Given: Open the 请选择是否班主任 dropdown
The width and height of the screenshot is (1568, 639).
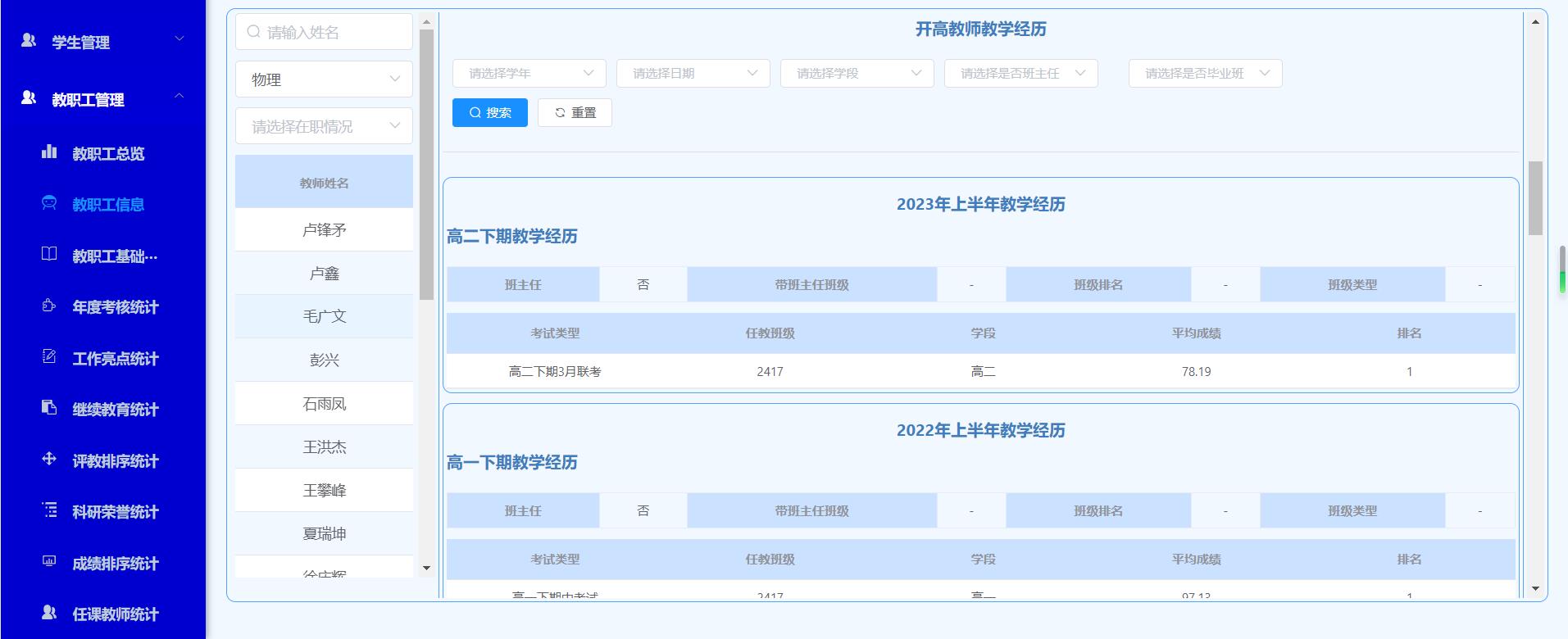Looking at the screenshot, I should 1020,74.
